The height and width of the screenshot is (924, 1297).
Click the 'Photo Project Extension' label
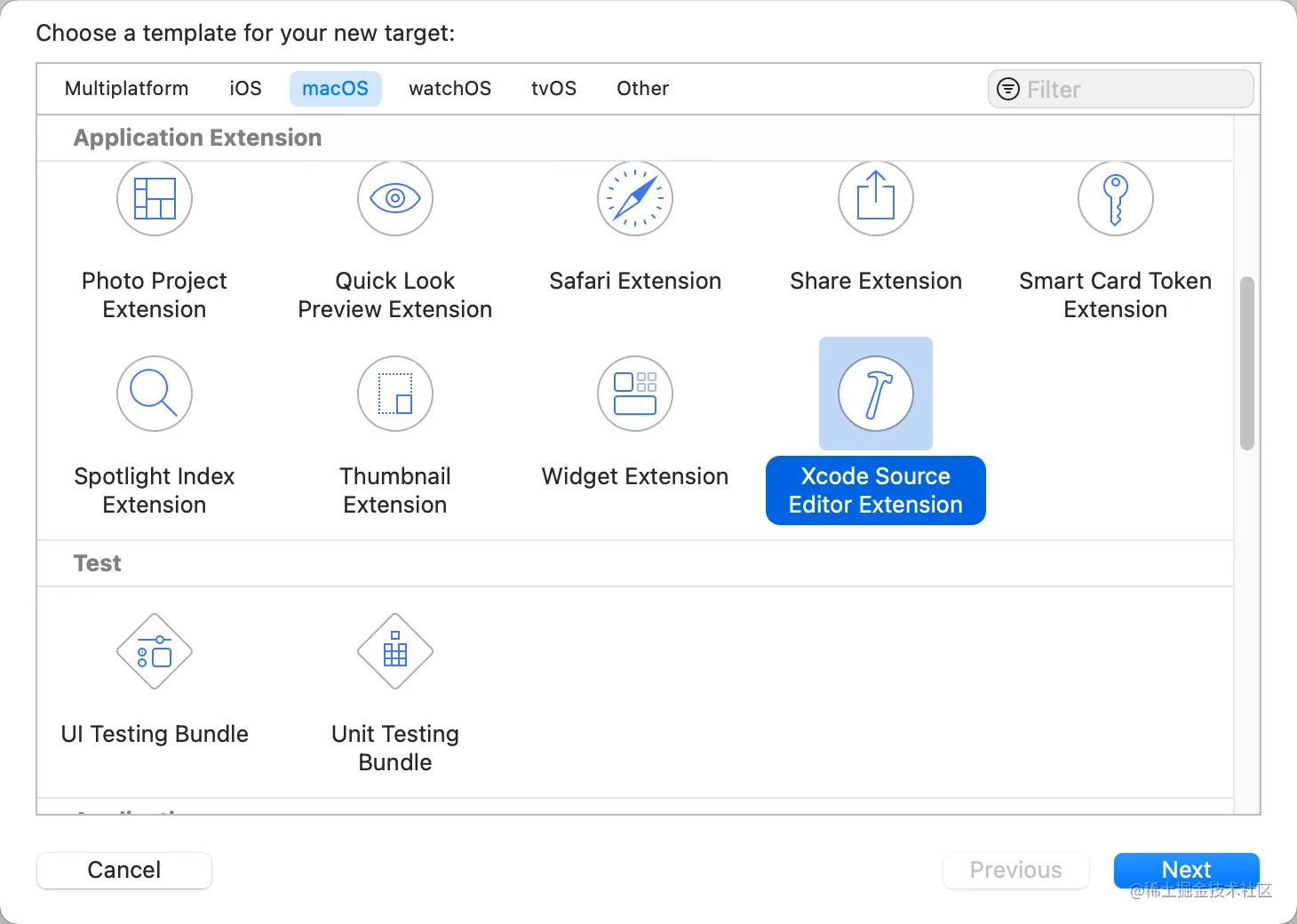coord(155,295)
